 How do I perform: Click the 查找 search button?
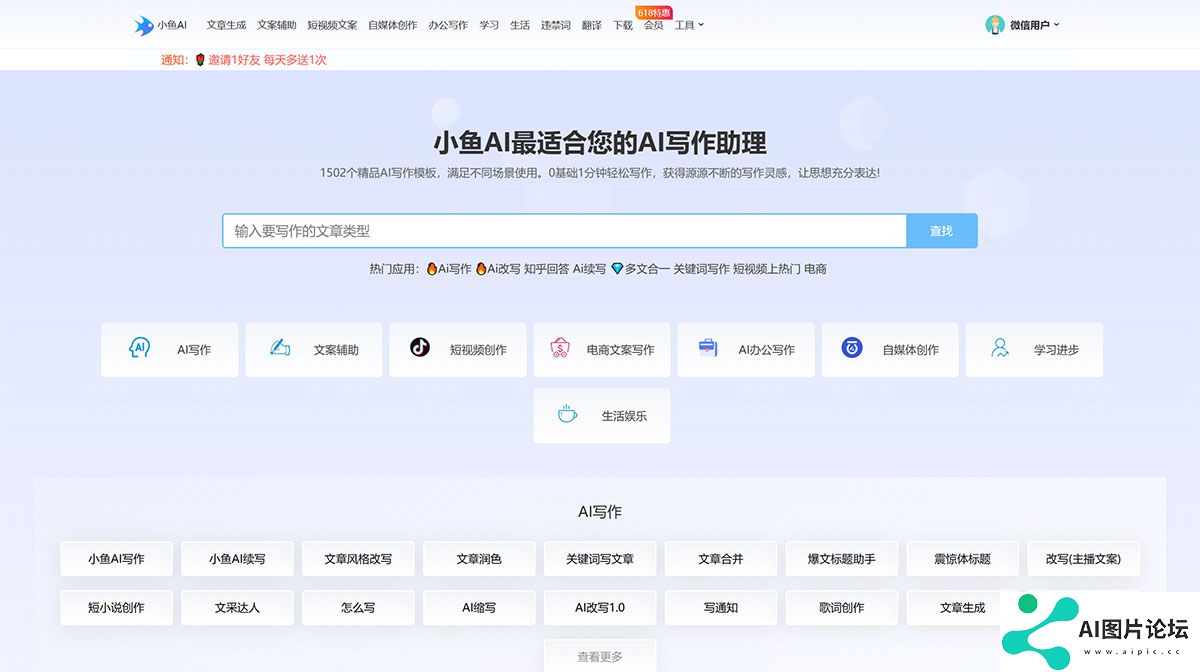(x=941, y=231)
